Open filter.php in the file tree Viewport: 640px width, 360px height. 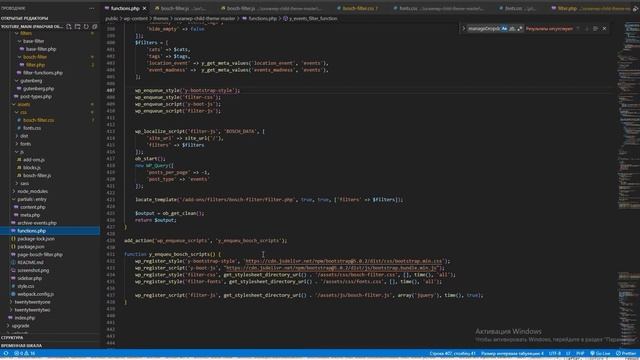pyautogui.click(x=33, y=65)
